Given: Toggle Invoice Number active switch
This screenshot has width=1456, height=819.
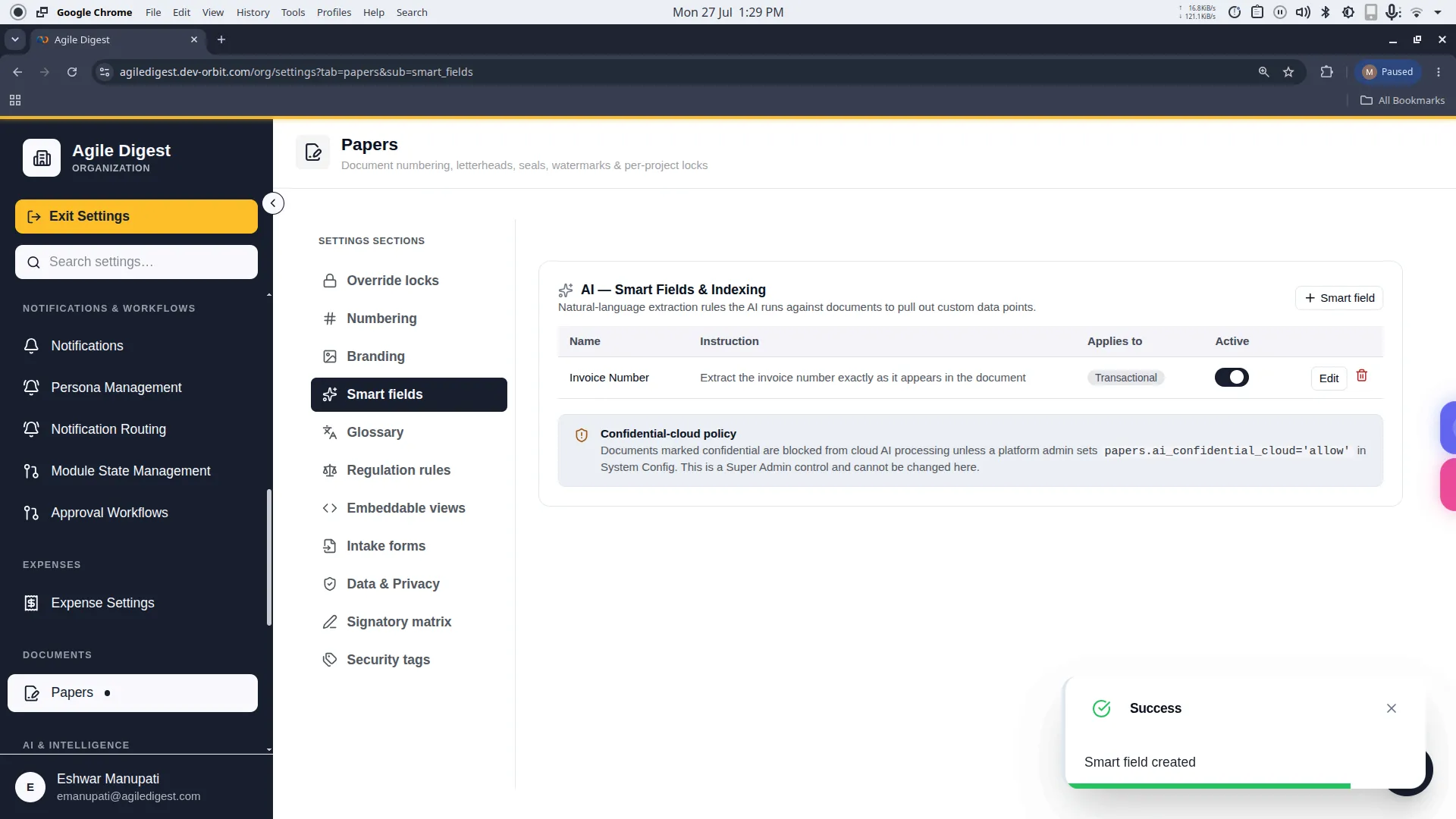Looking at the screenshot, I should (x=1232, y=378).
